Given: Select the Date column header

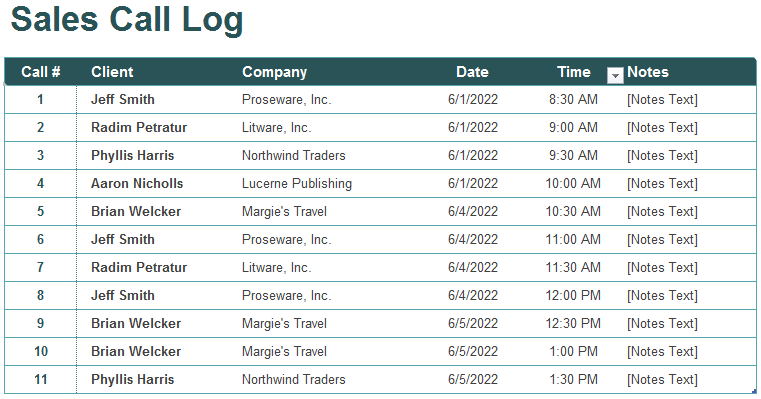Looking at the screenshot, I should (472, 72).
